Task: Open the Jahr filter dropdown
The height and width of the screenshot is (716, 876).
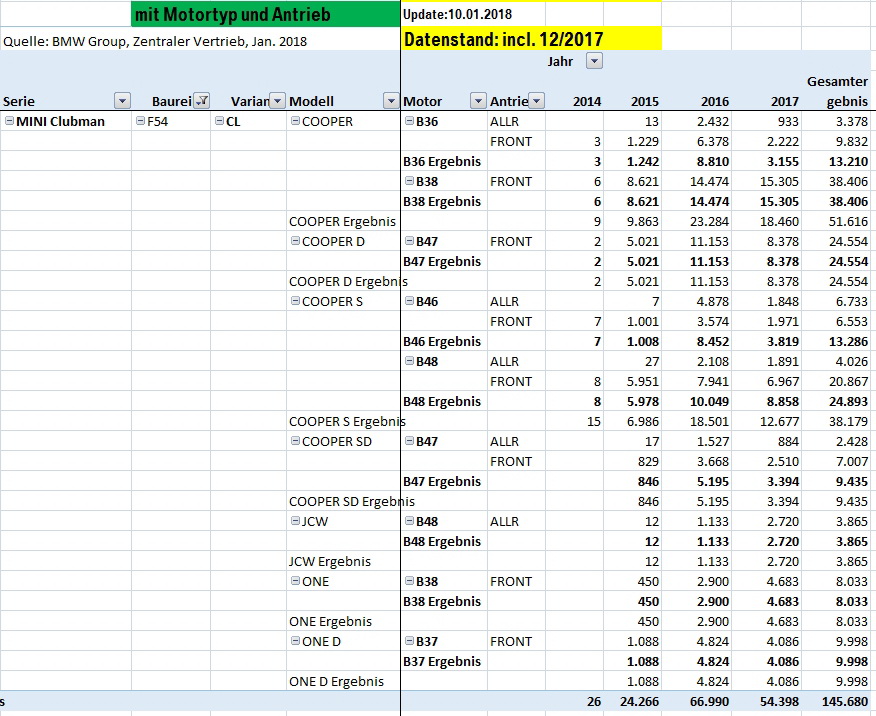Action: [594, 61]
